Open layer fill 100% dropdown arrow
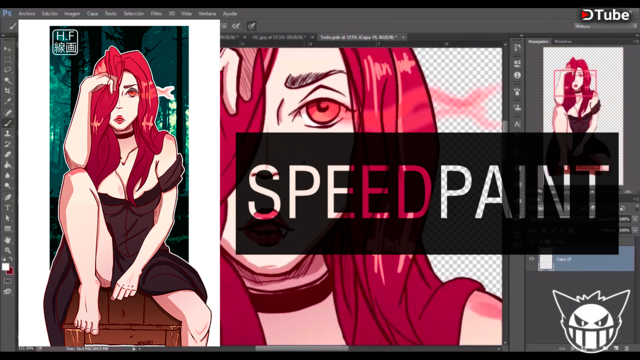Screen dimensions: 640x360 635,230
